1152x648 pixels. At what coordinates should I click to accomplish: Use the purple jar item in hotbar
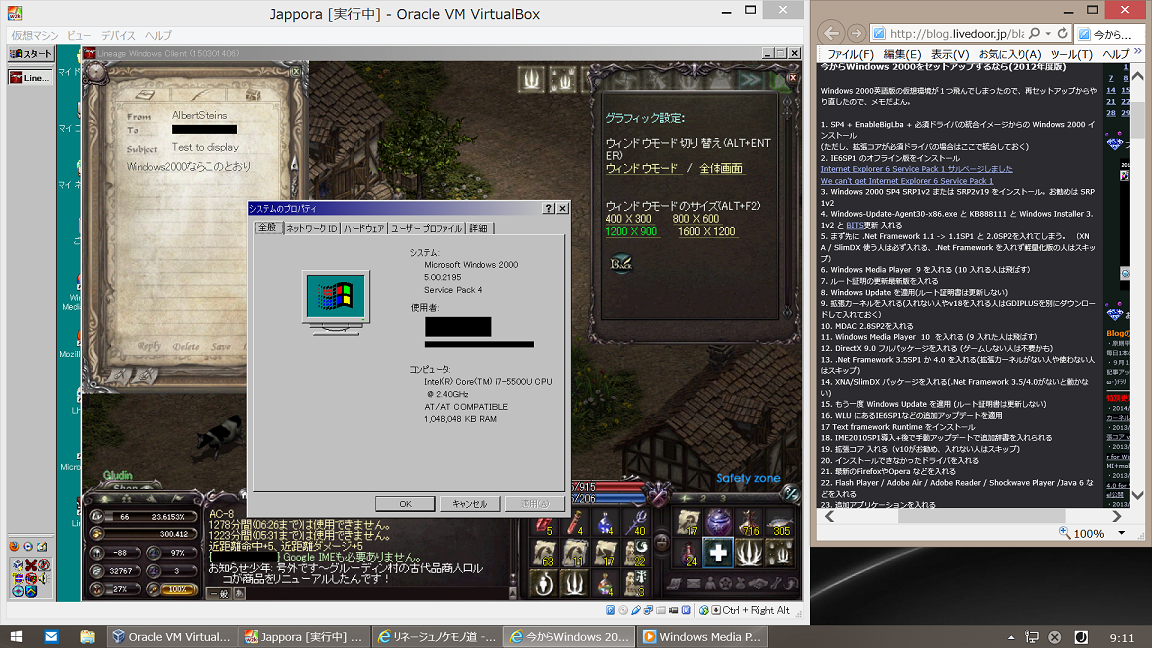[x=719, y=522]
